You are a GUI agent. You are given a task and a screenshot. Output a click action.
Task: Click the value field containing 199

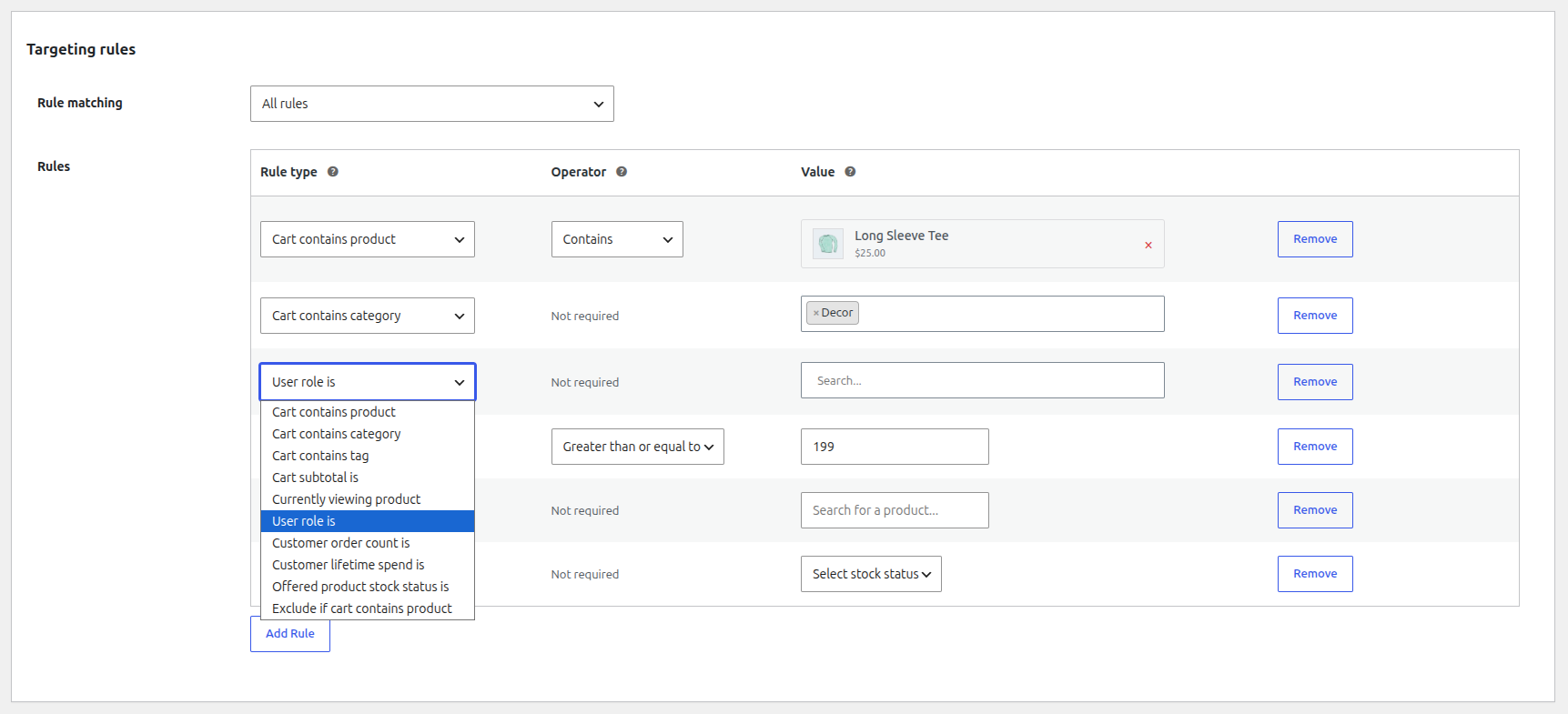pos(895,447)
